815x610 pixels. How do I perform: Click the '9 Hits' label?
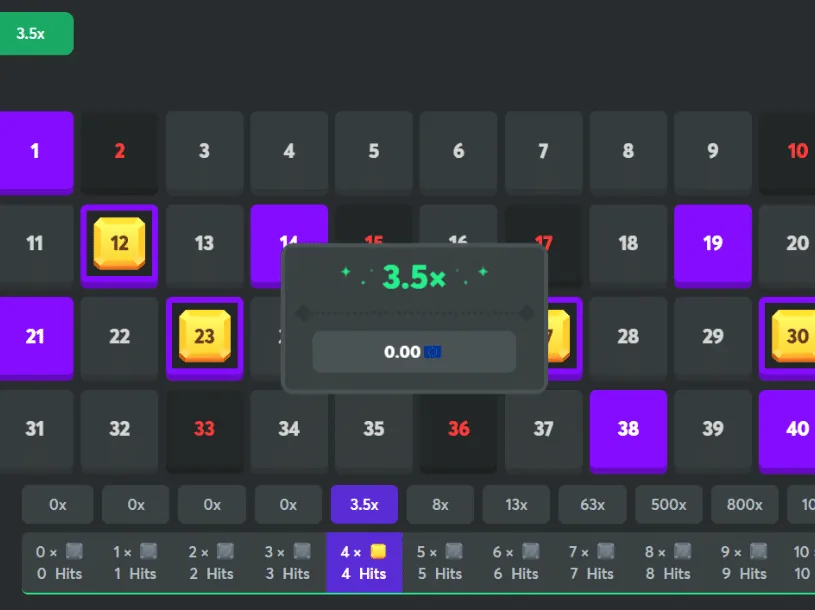point(744,574)
